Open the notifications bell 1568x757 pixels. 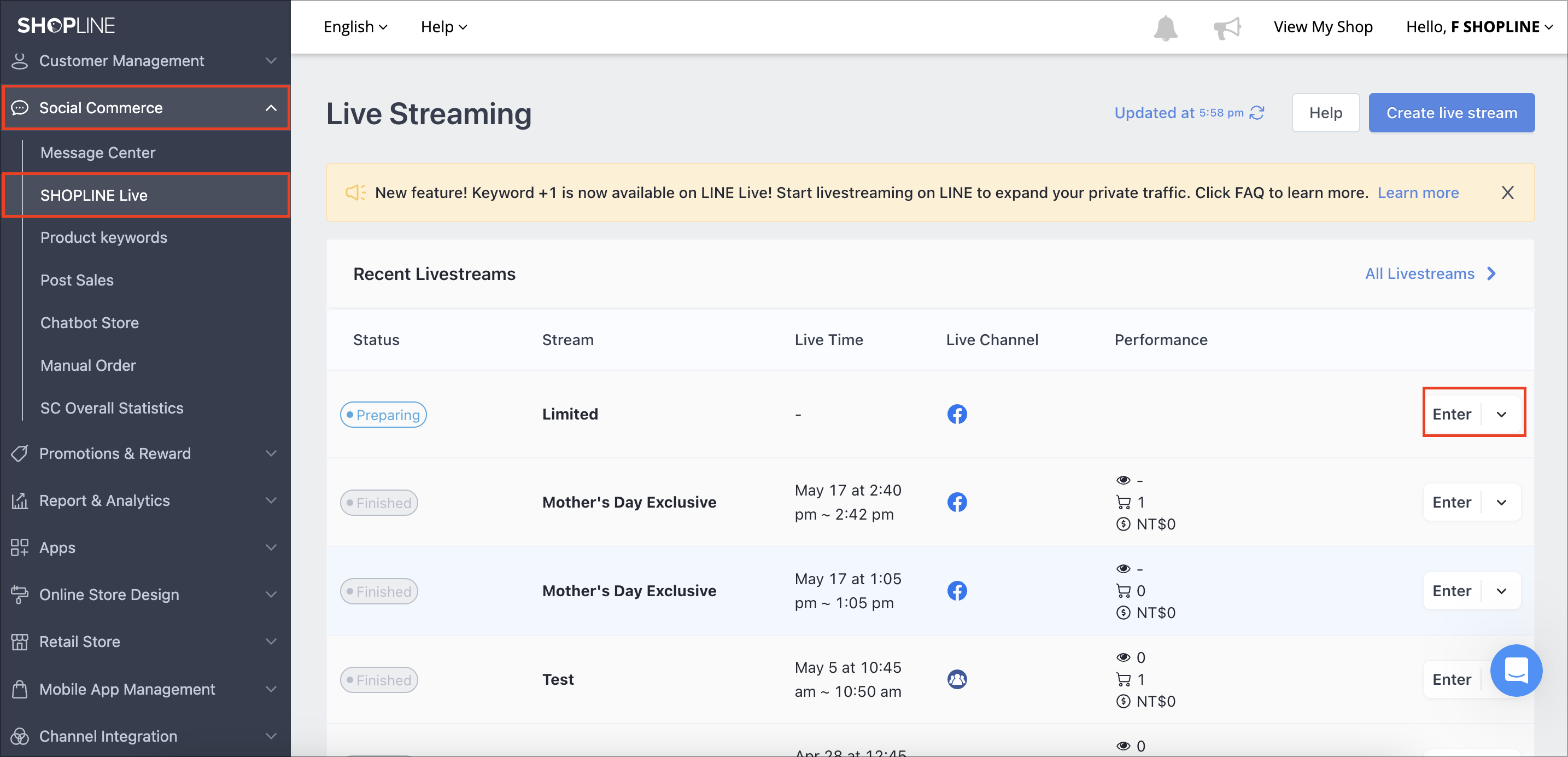(1165, 27)
